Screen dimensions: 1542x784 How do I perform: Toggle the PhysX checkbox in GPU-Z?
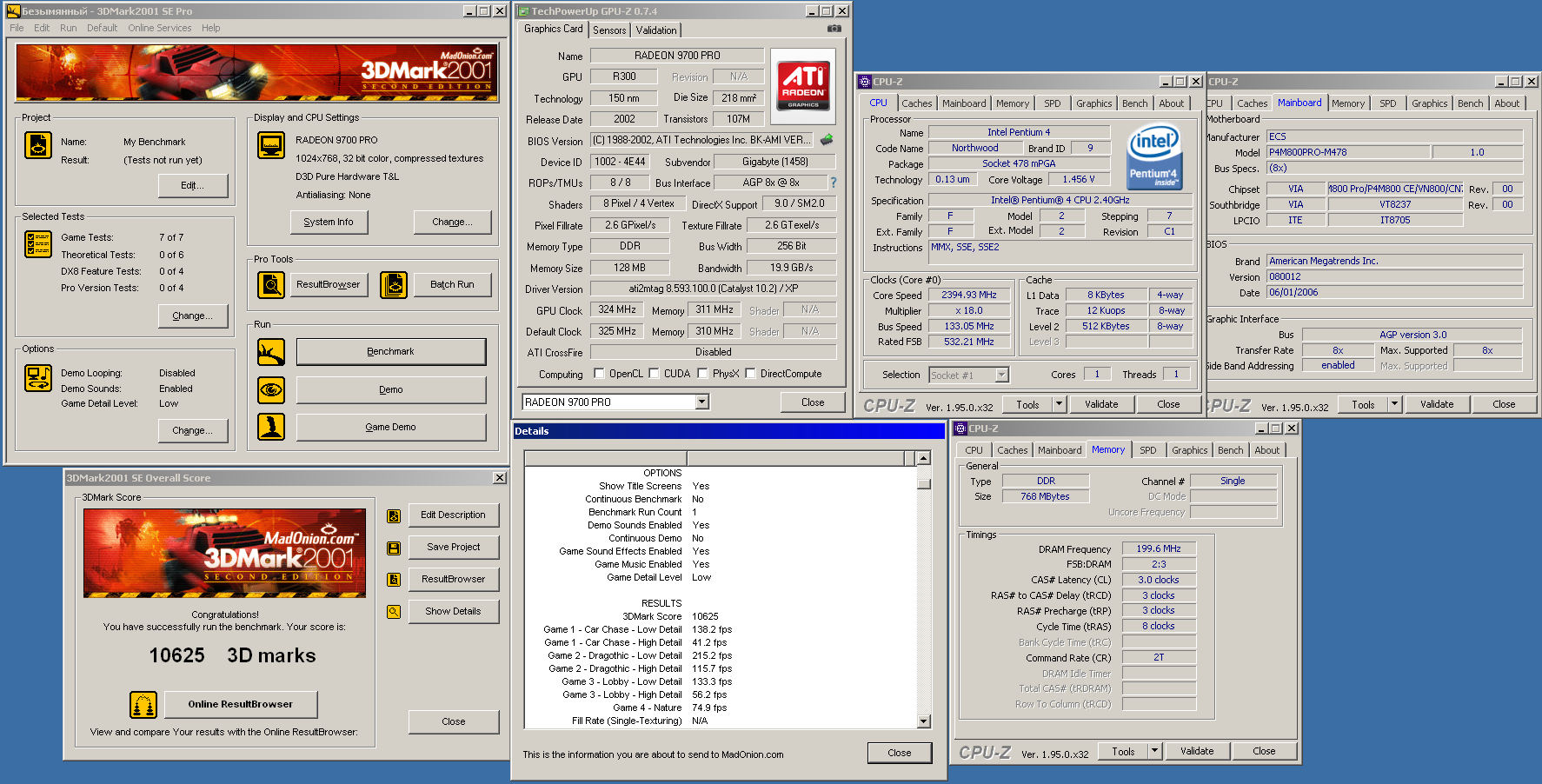(702, 374)
